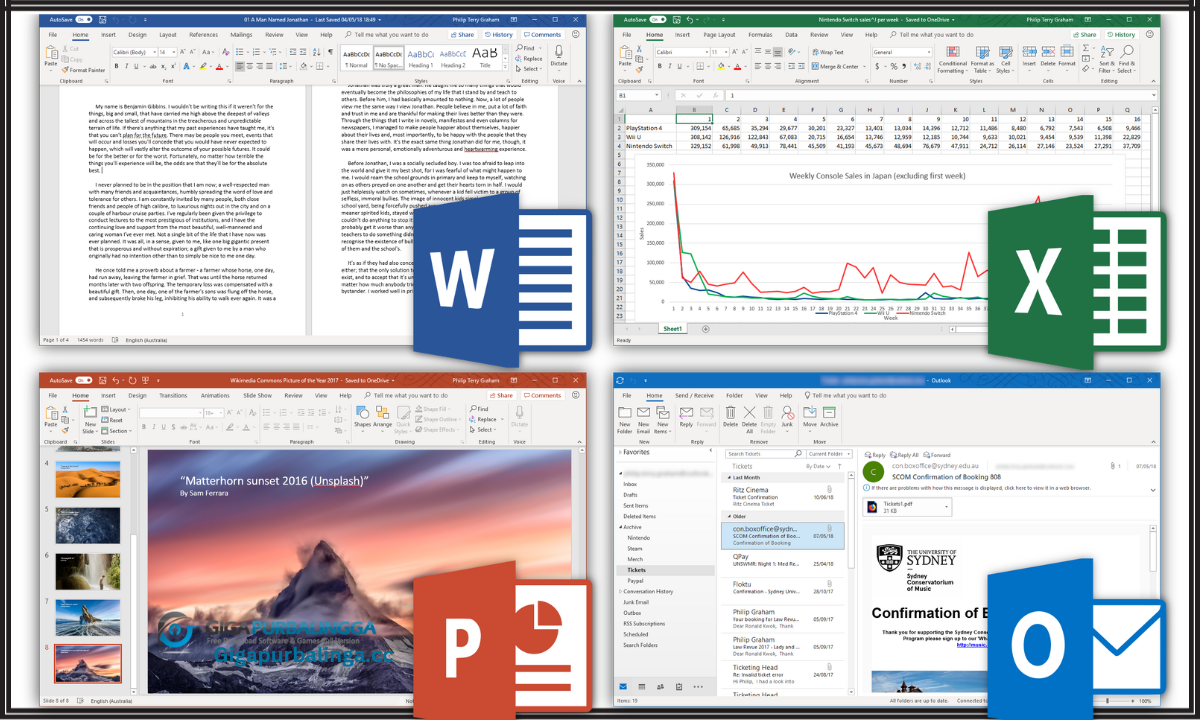Click Comments button in PowerPoint
This screenshot has height=720, width=1200.
pyautogui.click(x=542, y=395)
